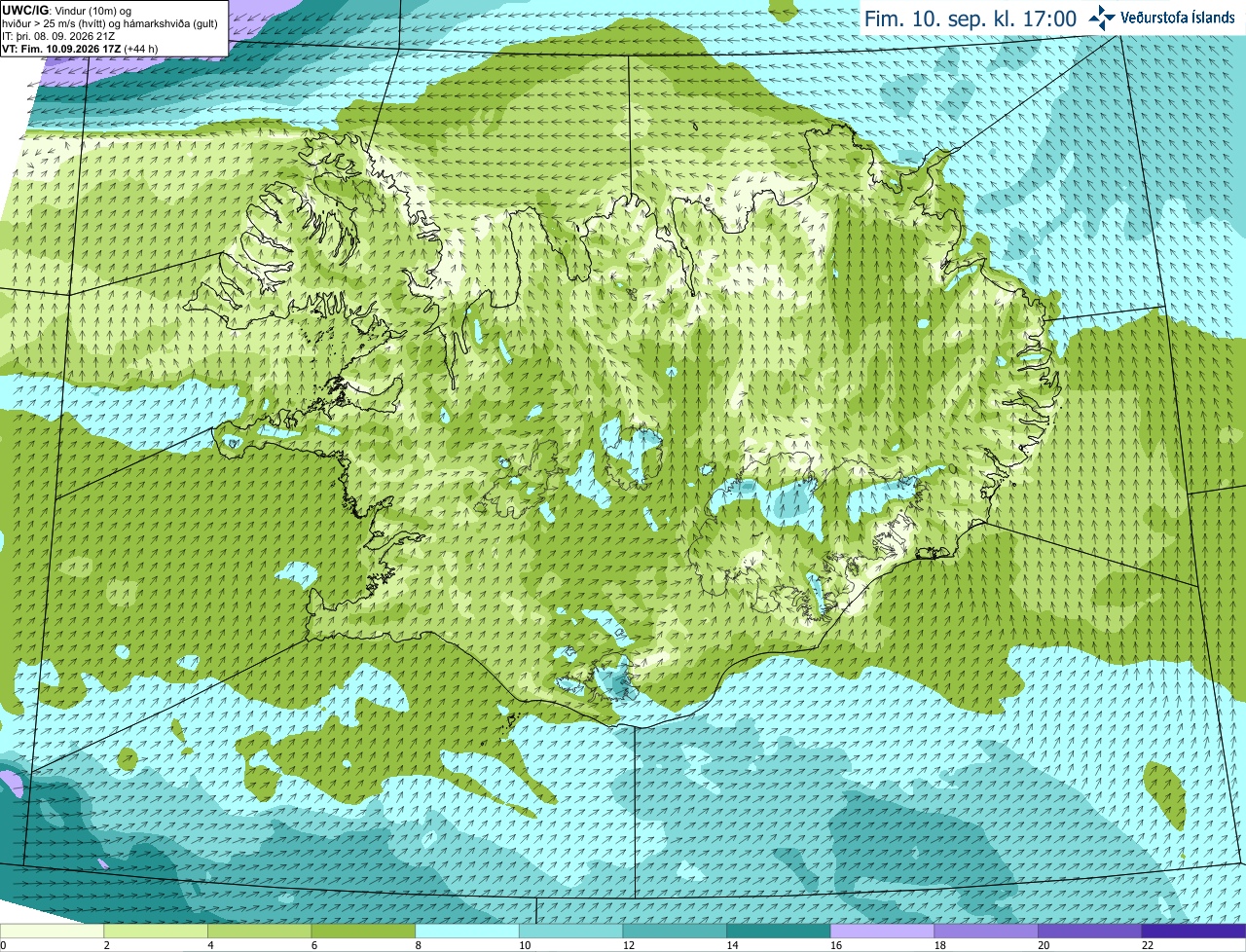Pick the 20–22 violet legend swatch
Image resolution: width=1246 pixels, height=952 pixels.
[x=1090, y=932]
